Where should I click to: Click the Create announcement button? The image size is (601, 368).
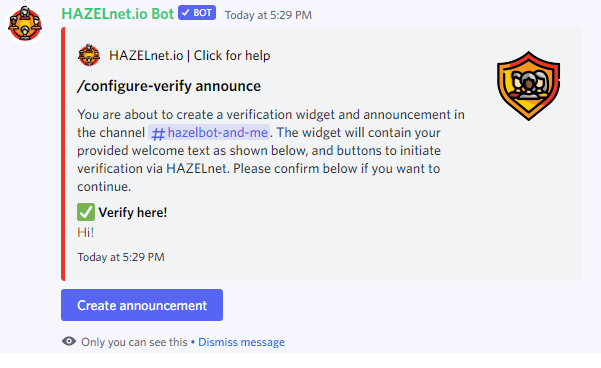pyautogui.click(x=142, y=305)
